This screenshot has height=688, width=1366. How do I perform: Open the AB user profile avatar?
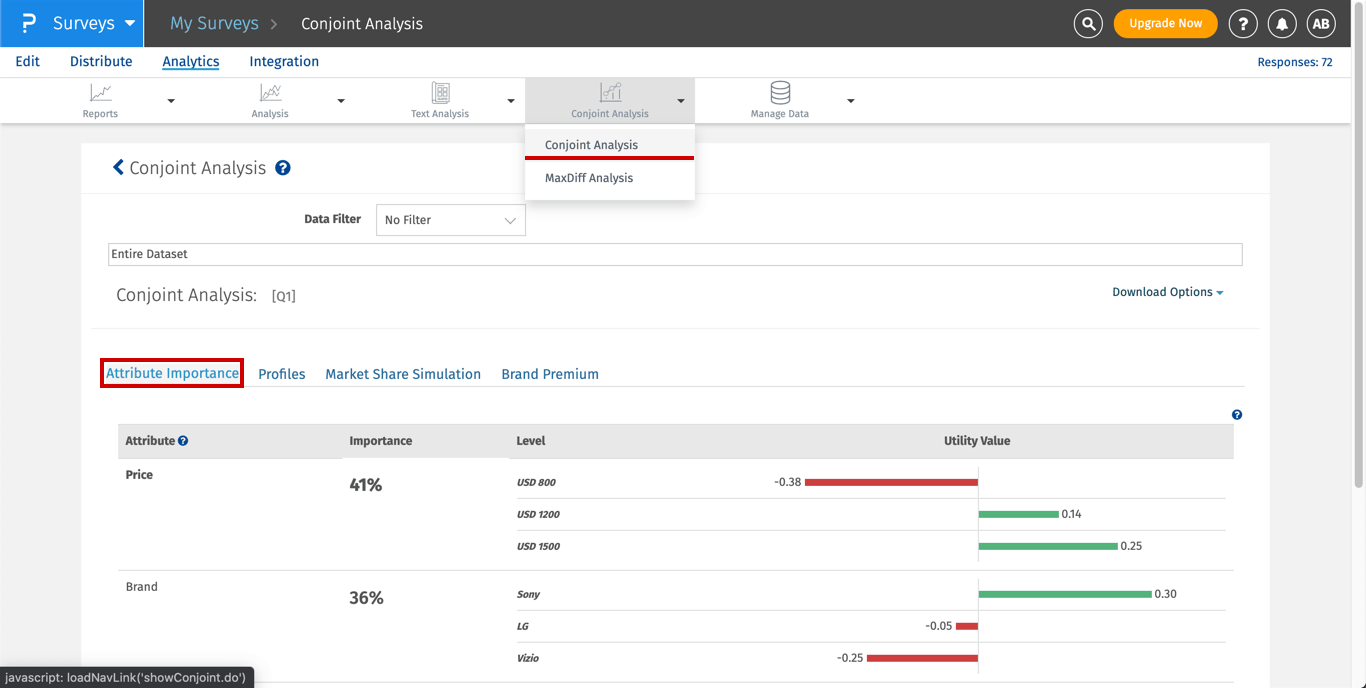pyautogui.click(x=1321, y=23)
